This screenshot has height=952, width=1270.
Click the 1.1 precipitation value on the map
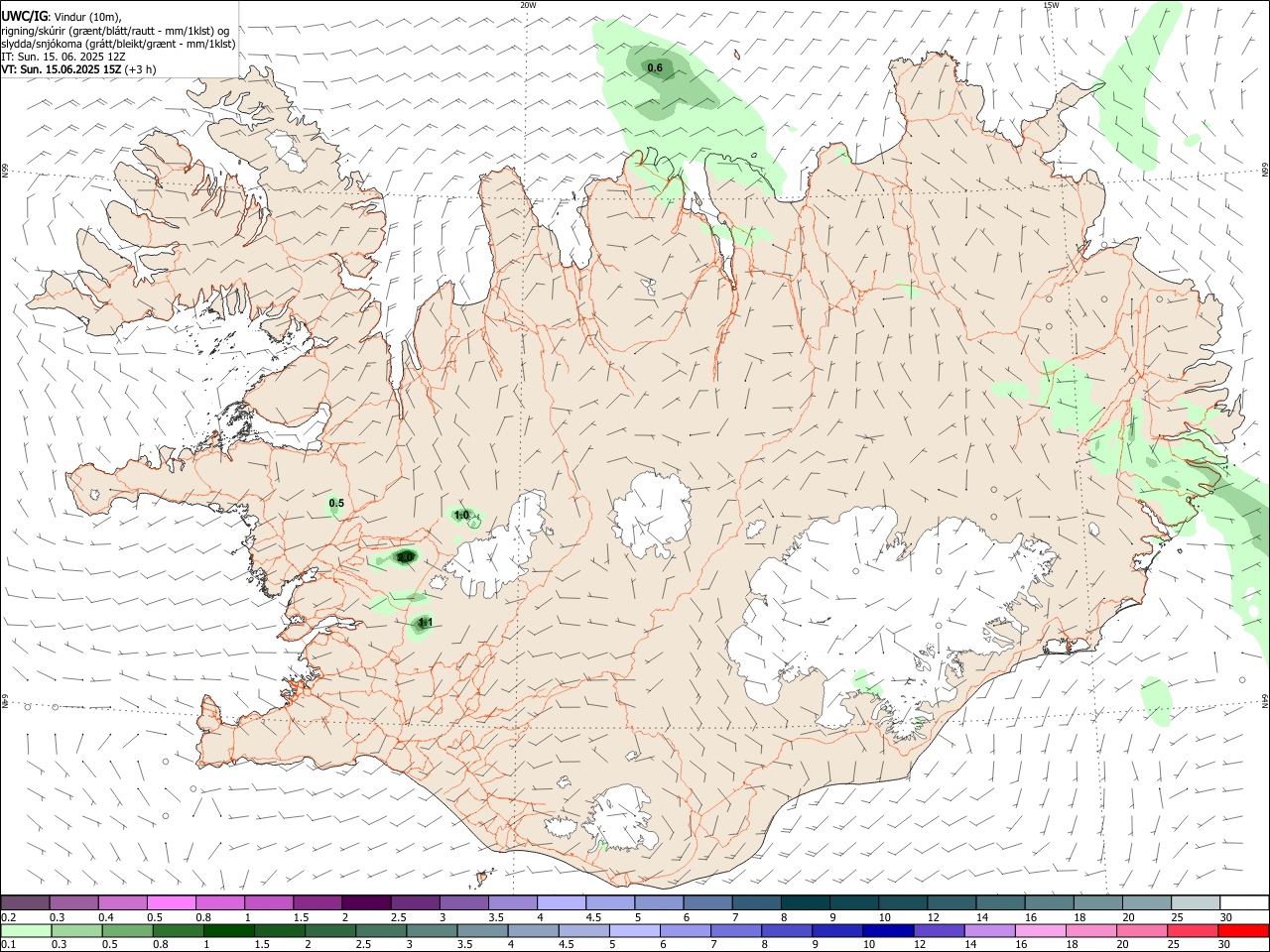(x=426, y=623)
